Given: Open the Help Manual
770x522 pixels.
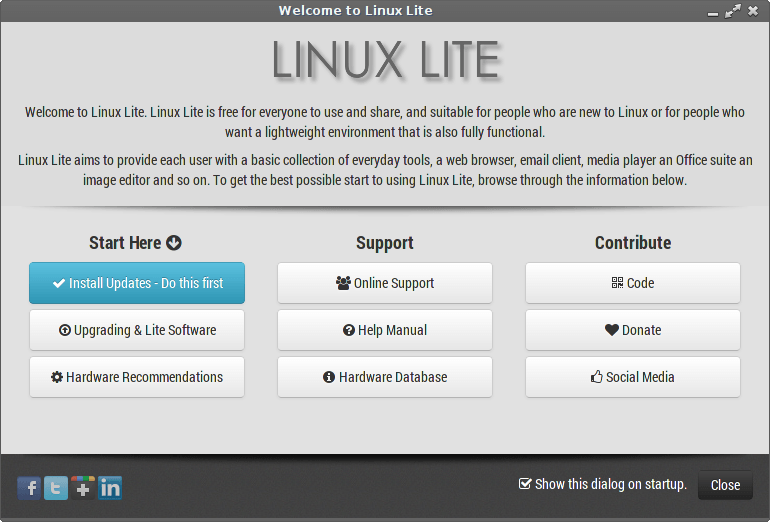Looking at the screenshot, I should (x=385, y=330).
